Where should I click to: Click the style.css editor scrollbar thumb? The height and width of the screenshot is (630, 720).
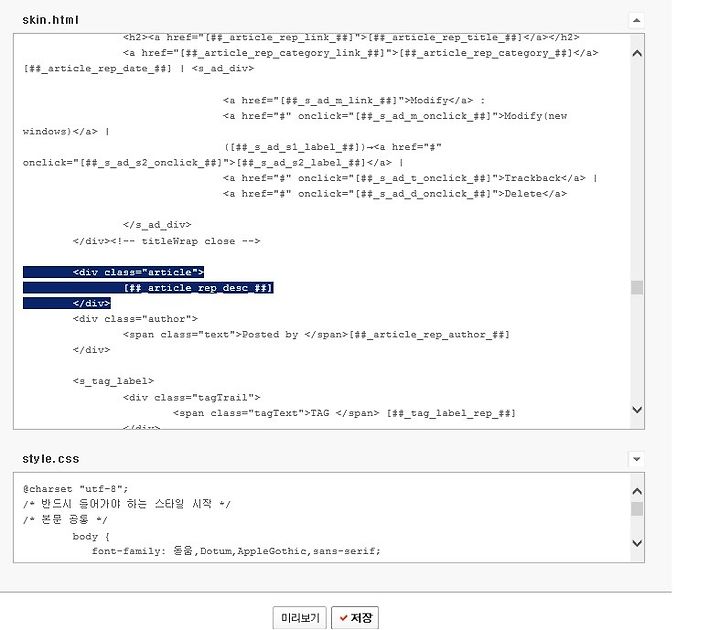tap(637, 509)
